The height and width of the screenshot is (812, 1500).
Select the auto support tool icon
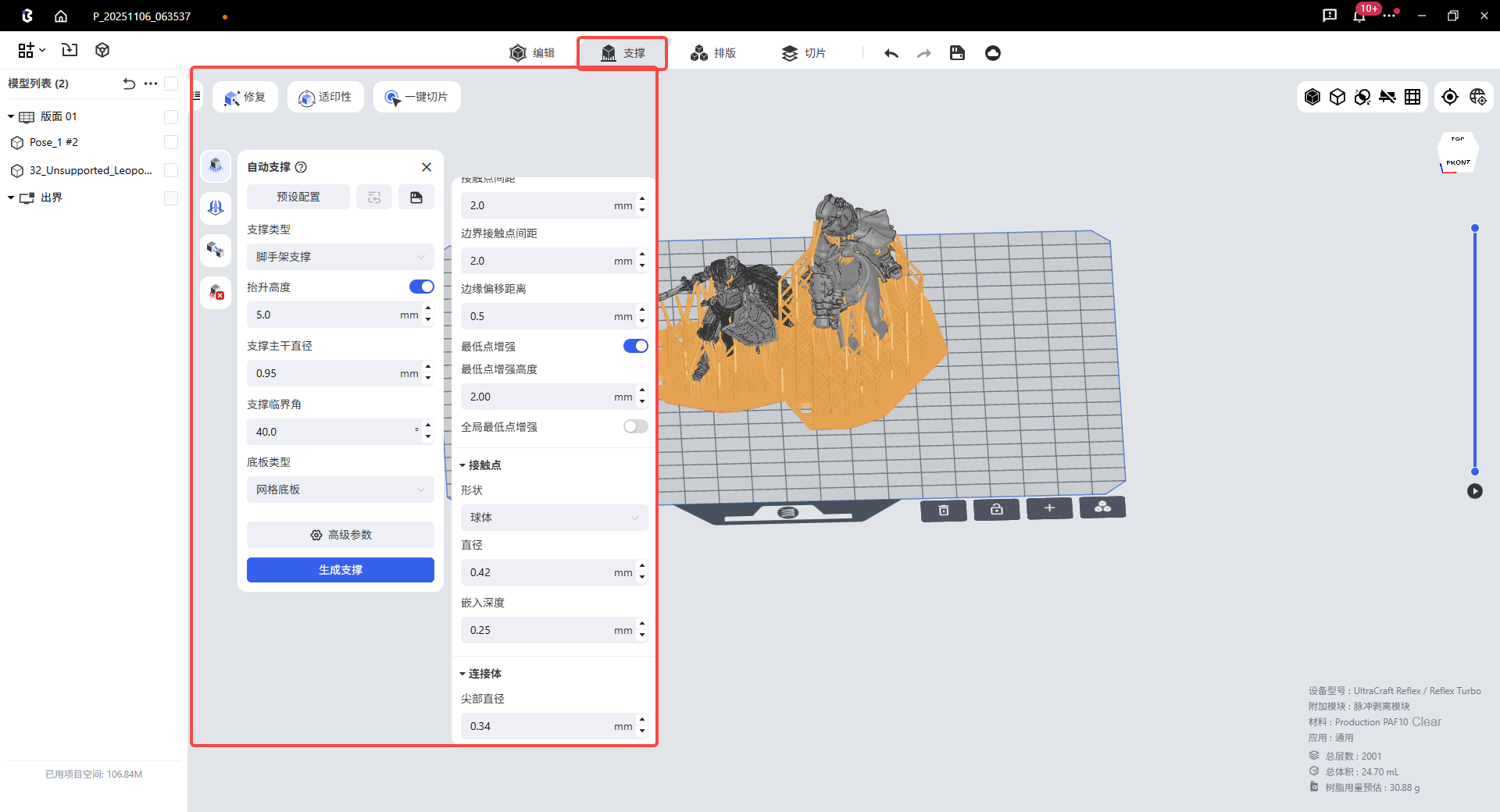tap(216, 166)
